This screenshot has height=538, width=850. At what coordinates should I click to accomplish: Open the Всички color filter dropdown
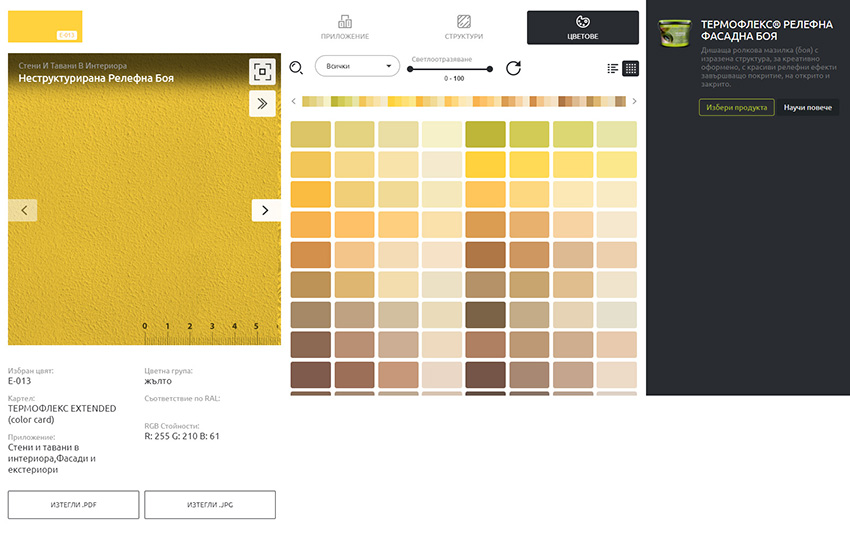[357, 67]
